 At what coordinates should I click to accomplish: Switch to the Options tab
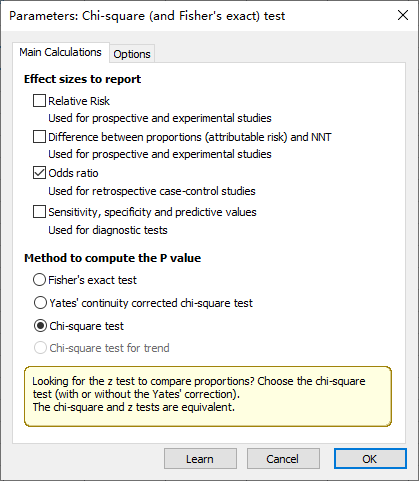(x=132, y=54)
